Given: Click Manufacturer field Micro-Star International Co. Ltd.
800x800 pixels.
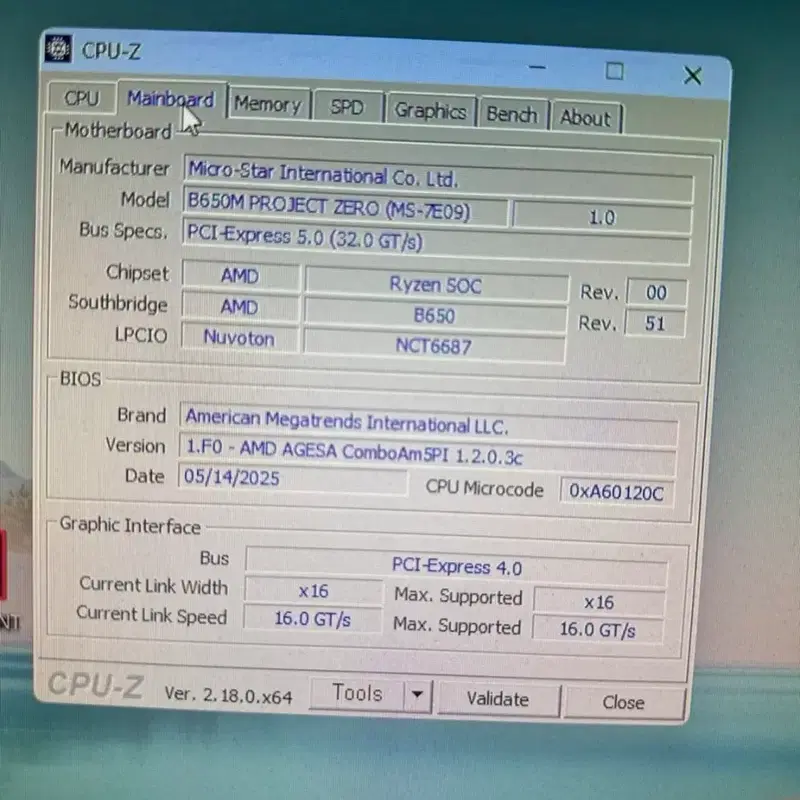Looking at the screenshot, I should pyautogui.click(x=438, y=177).
